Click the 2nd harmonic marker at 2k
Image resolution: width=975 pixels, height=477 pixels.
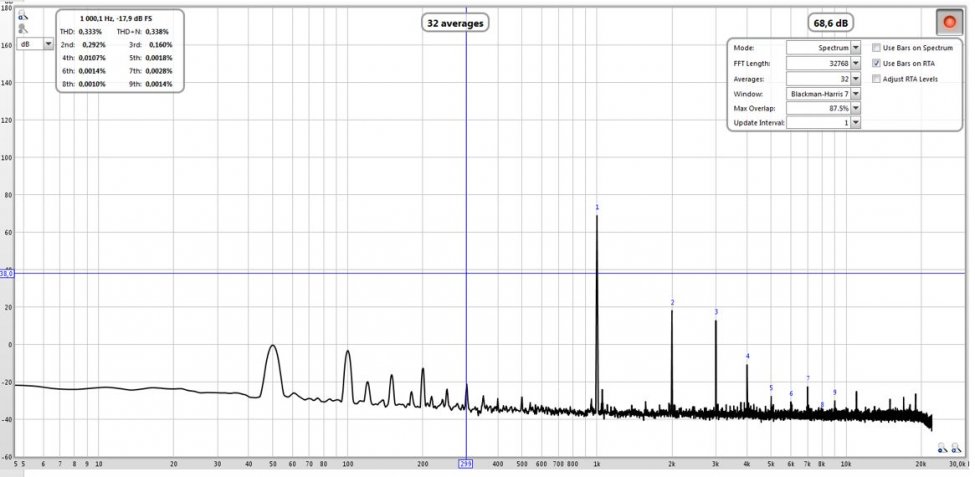tap(672, 303)
